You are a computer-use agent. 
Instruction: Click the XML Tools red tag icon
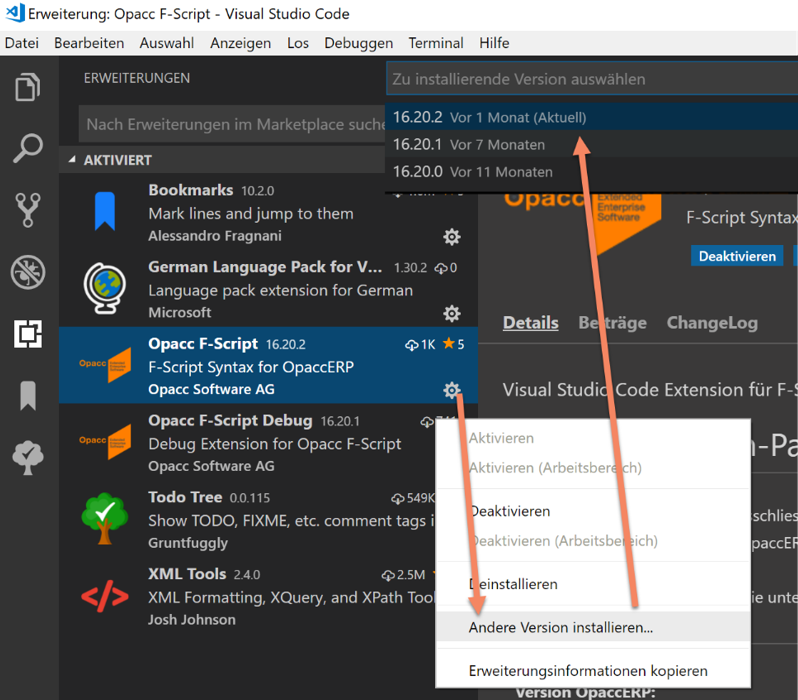[x=105, y=596]
